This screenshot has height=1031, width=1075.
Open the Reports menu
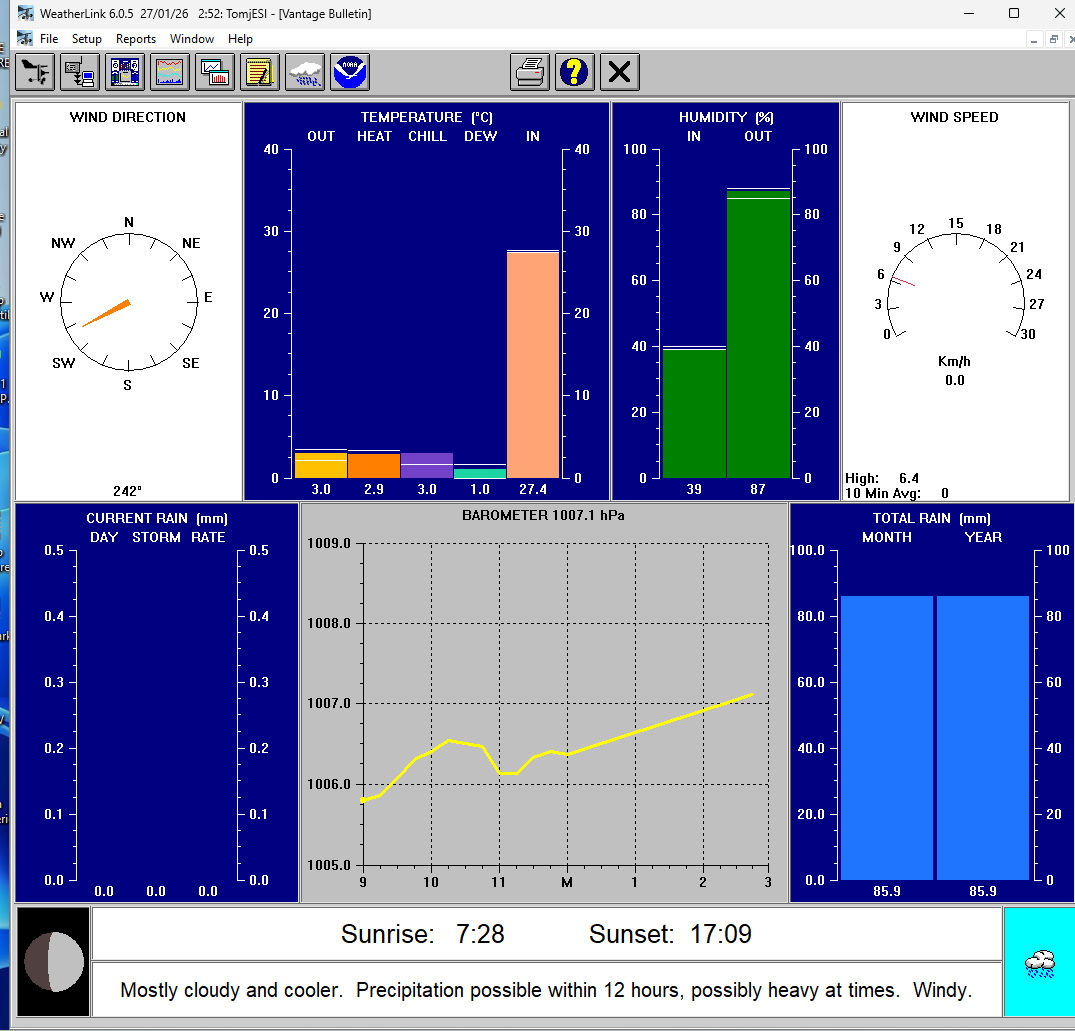tap(136, 39)
